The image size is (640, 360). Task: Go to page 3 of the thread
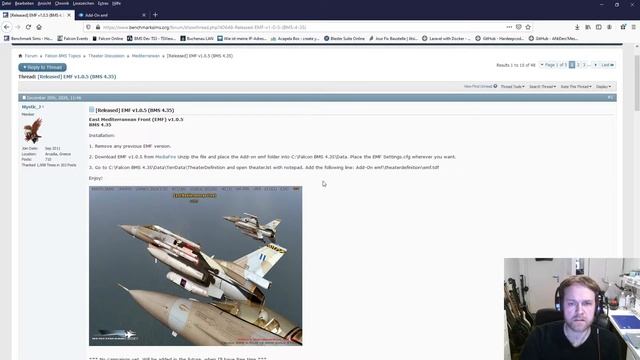(584, 65)
